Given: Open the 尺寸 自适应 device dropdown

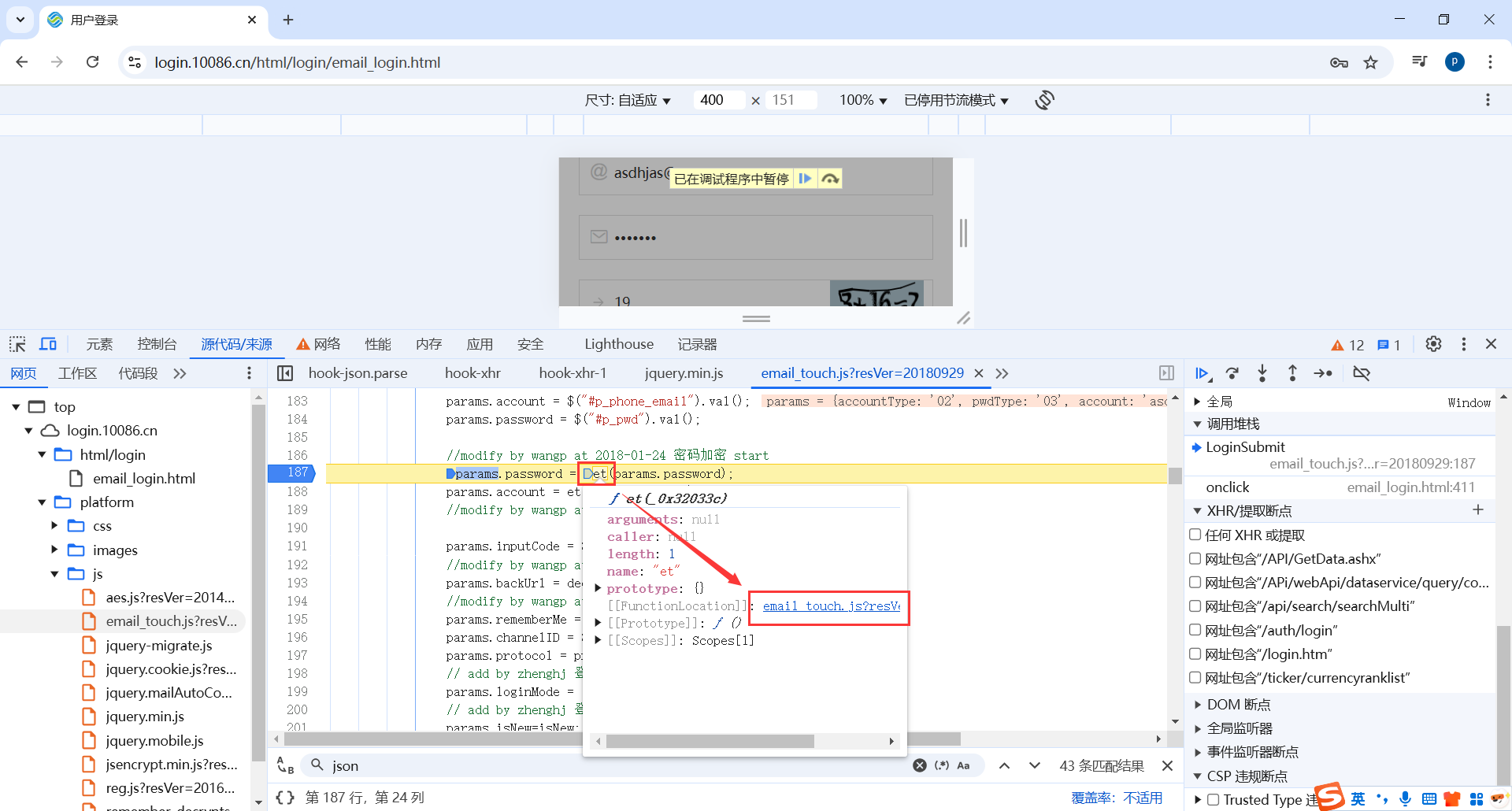Looking at the screenshot, I should 628,100.
